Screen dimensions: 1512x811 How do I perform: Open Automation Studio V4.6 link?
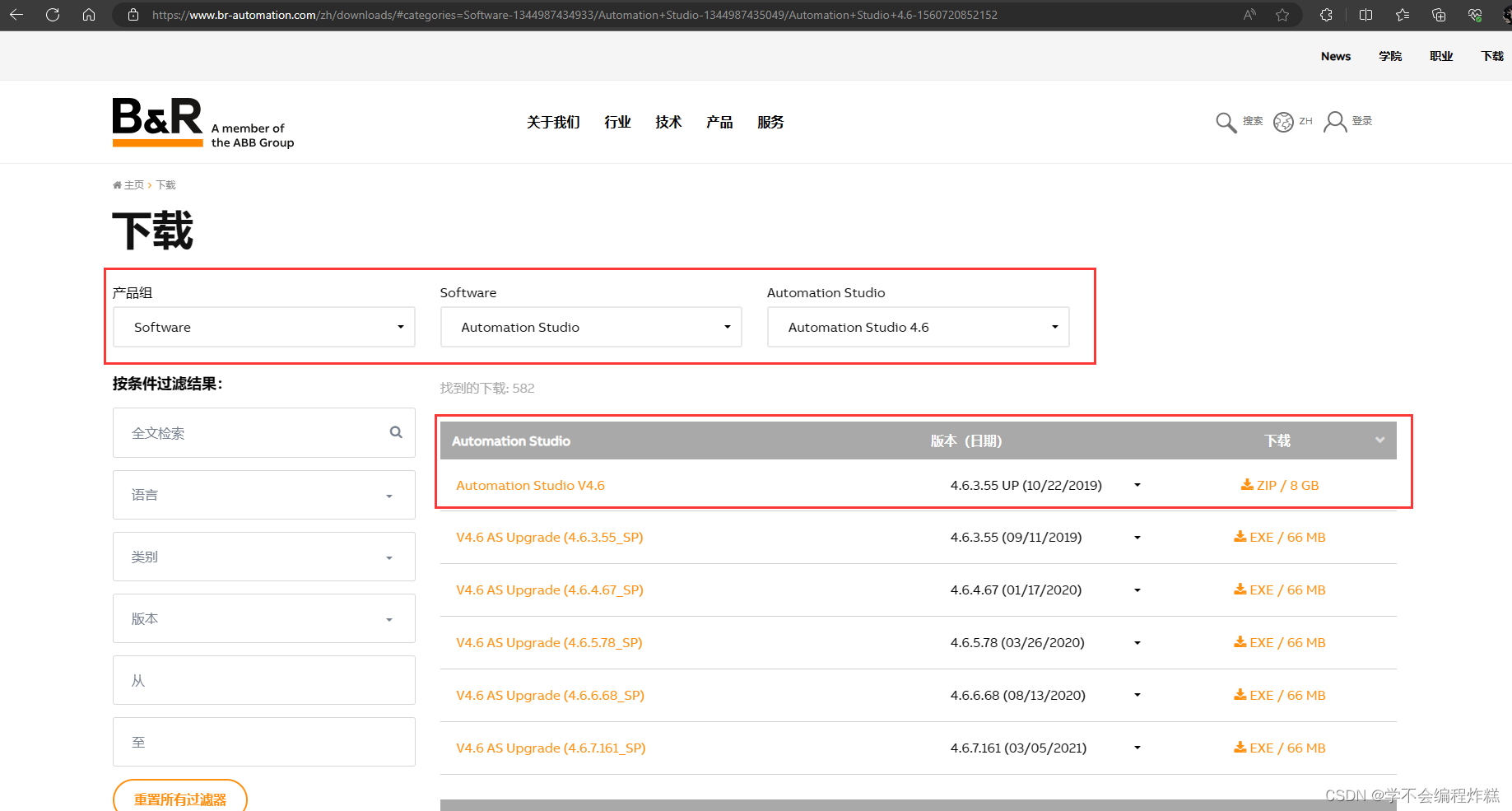click(x=531, y=486)
